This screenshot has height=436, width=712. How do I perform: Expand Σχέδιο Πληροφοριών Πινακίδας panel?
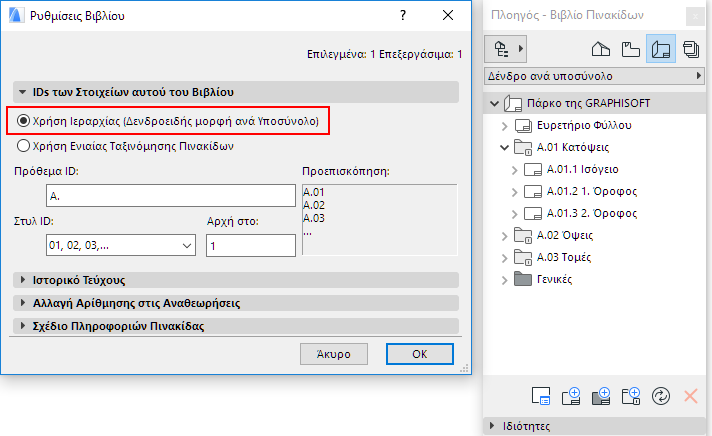point(22,326)
